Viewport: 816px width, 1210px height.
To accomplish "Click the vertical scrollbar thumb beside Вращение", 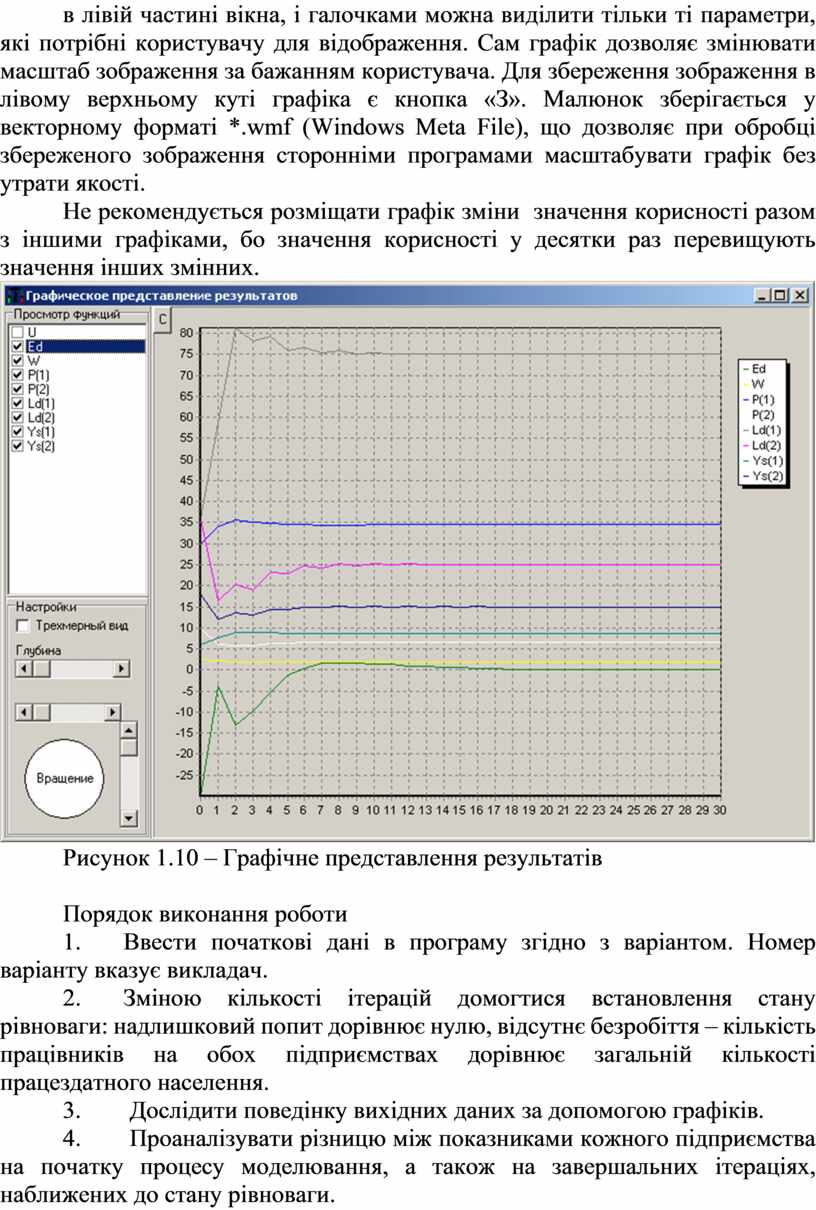I will tap(128, 746).
